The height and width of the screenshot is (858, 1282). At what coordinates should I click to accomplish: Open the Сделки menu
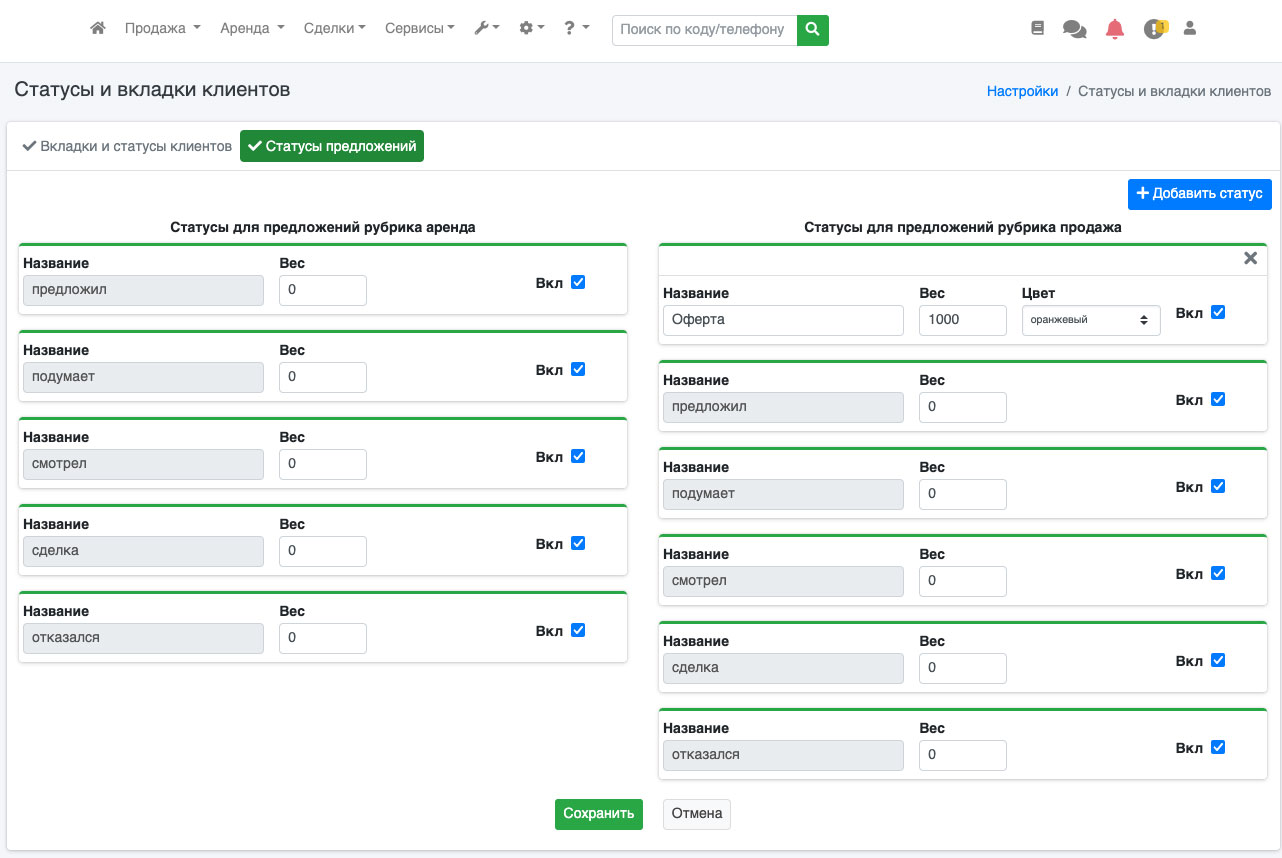coord(334,29)
